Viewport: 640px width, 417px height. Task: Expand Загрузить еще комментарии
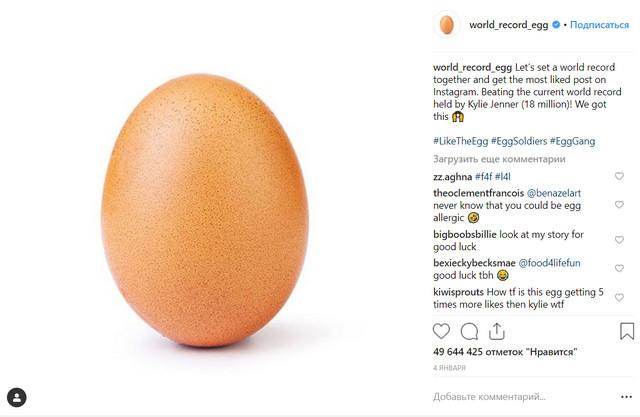pos(499,159)
